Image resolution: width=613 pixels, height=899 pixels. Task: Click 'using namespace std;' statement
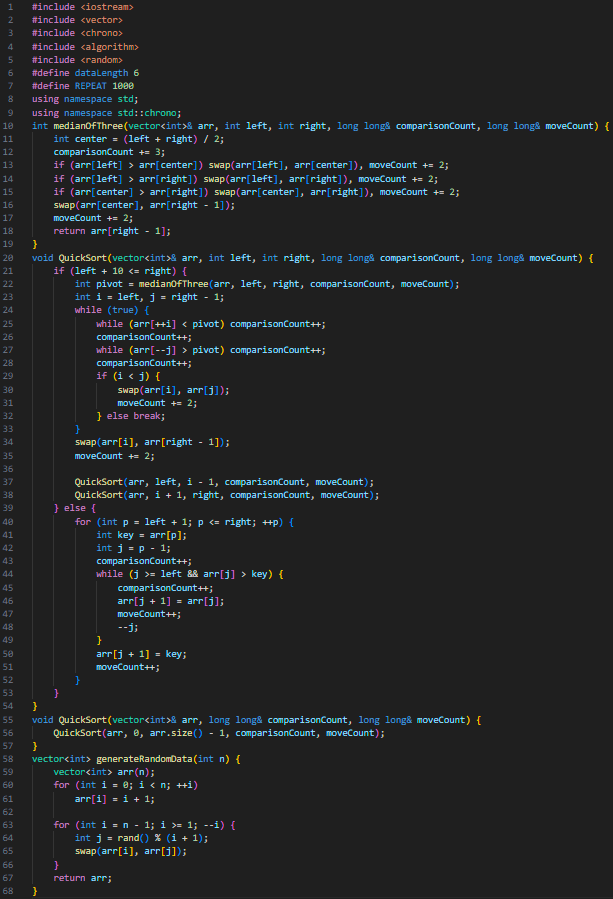coord(85,99)
